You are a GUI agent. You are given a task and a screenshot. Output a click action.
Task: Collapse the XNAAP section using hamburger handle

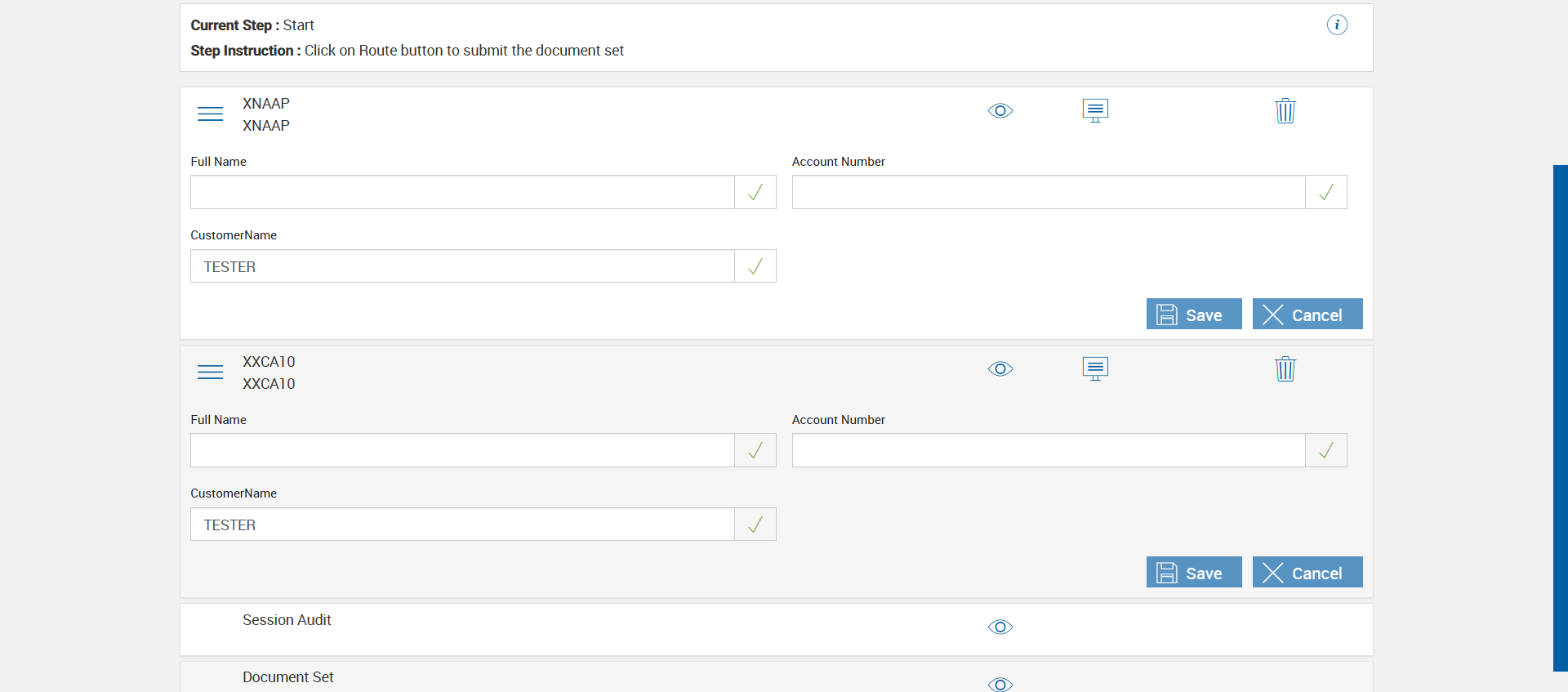[211, 114]
